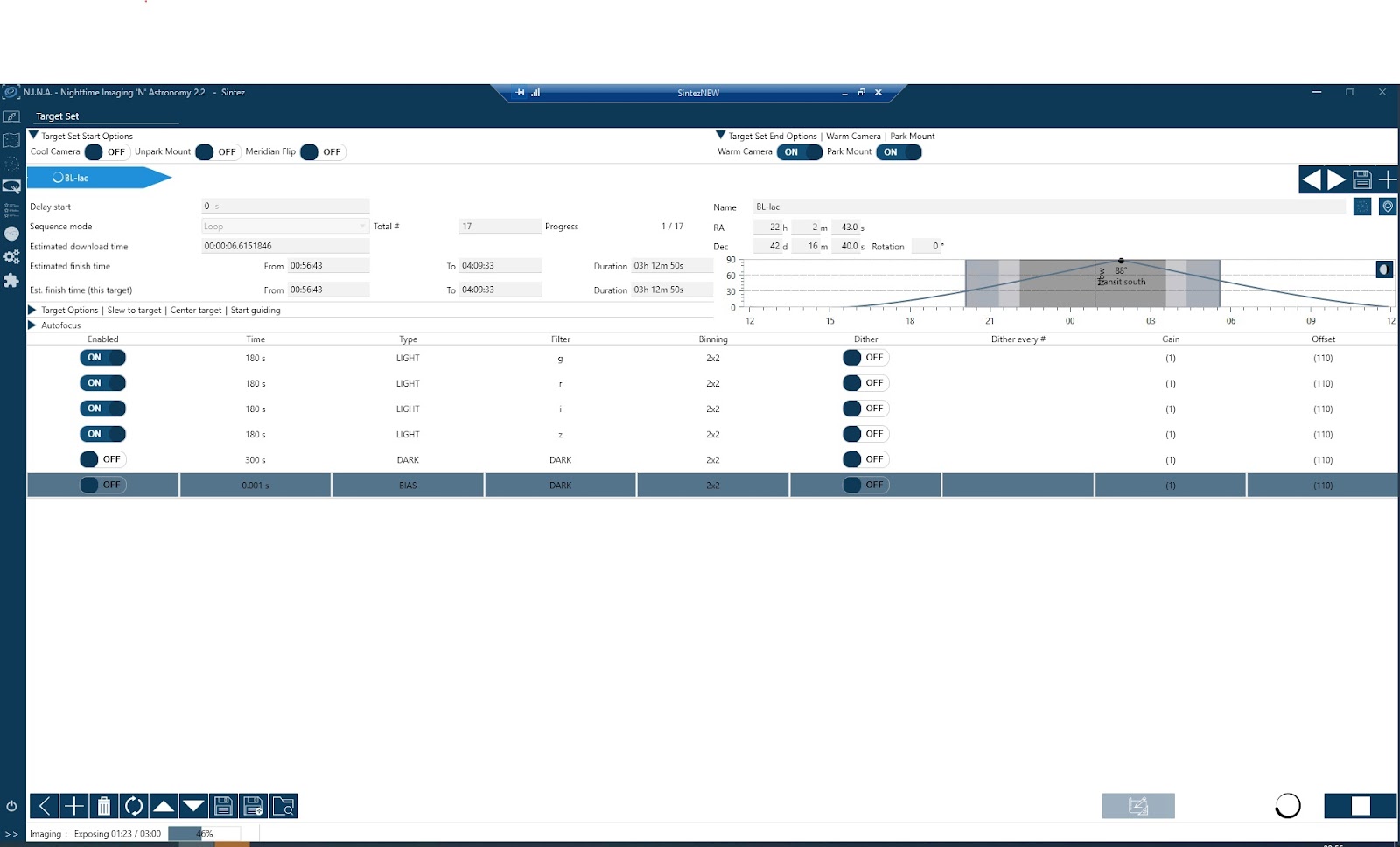Add a new sequence row with plus icon

pyautogui.click(x=74, y=806)
